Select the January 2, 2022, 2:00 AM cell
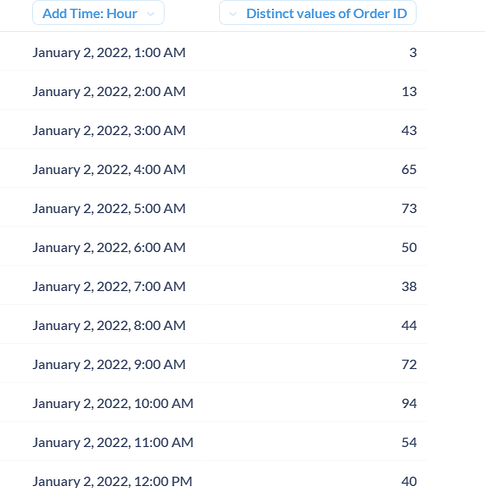The height and width of the screenshot is (500, 485). coord(109,91)
